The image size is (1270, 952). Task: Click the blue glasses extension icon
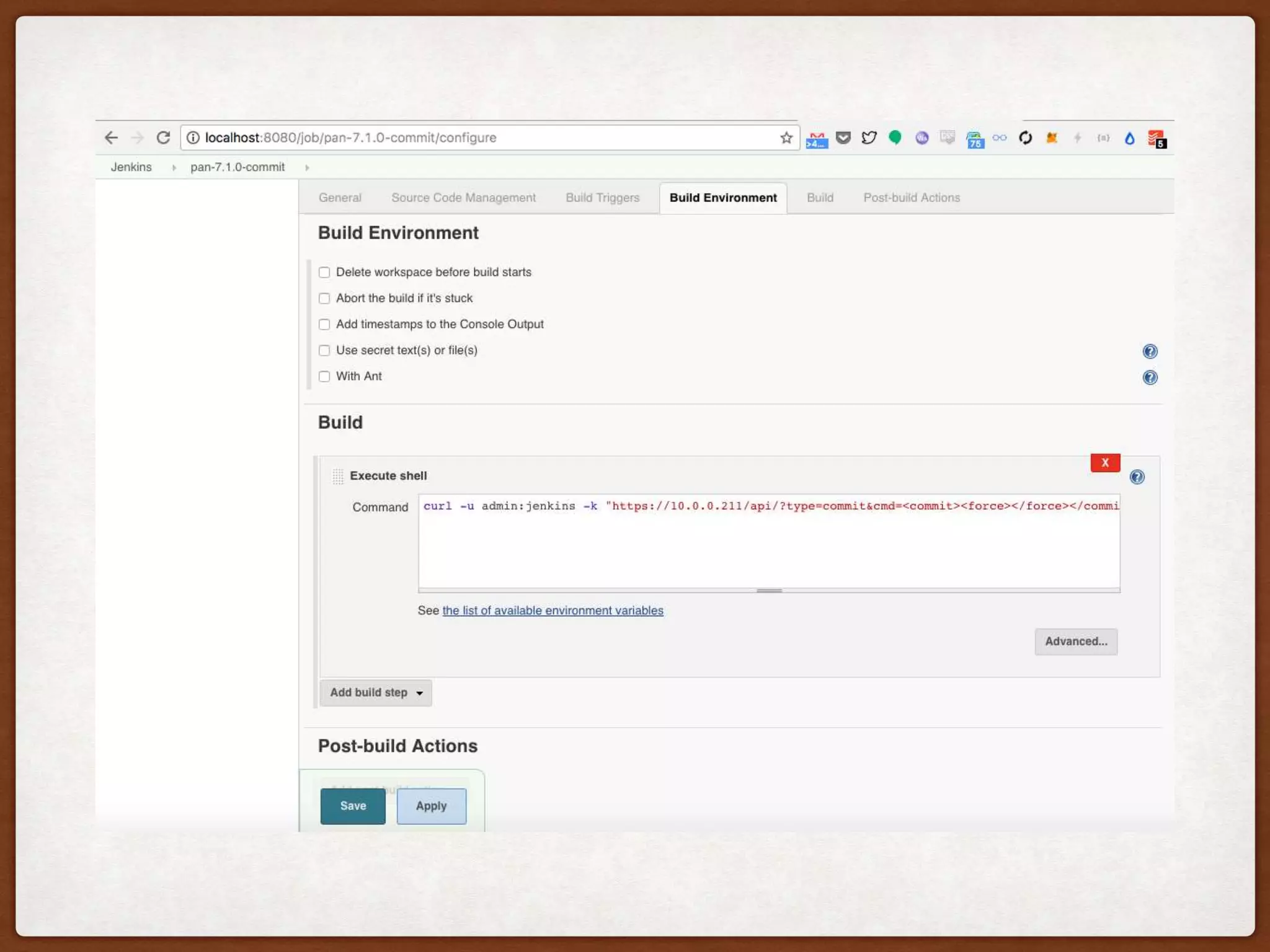click(1000, 138)
